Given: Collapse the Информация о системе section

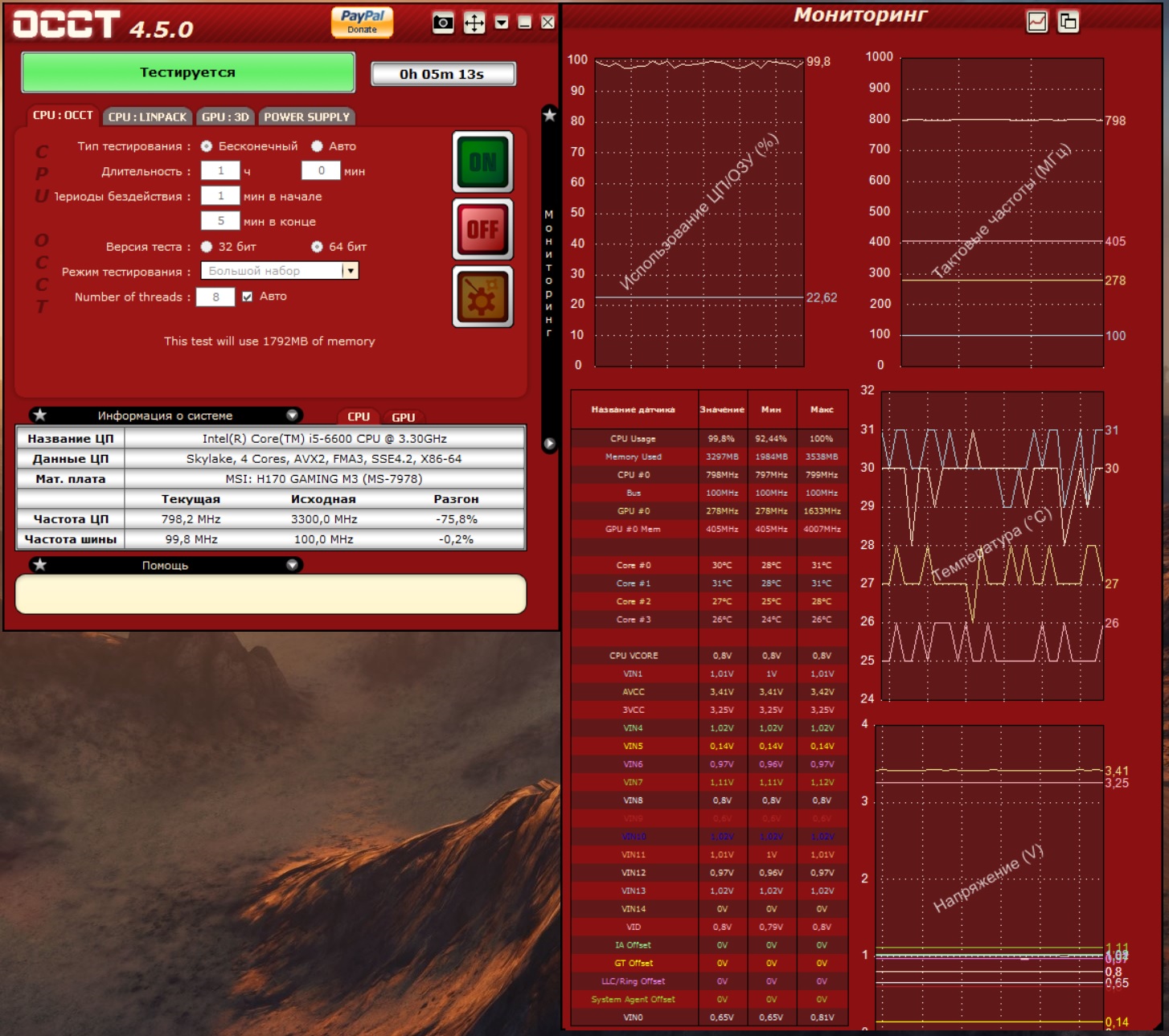Looking at the screenshot, I should point(293,416).
